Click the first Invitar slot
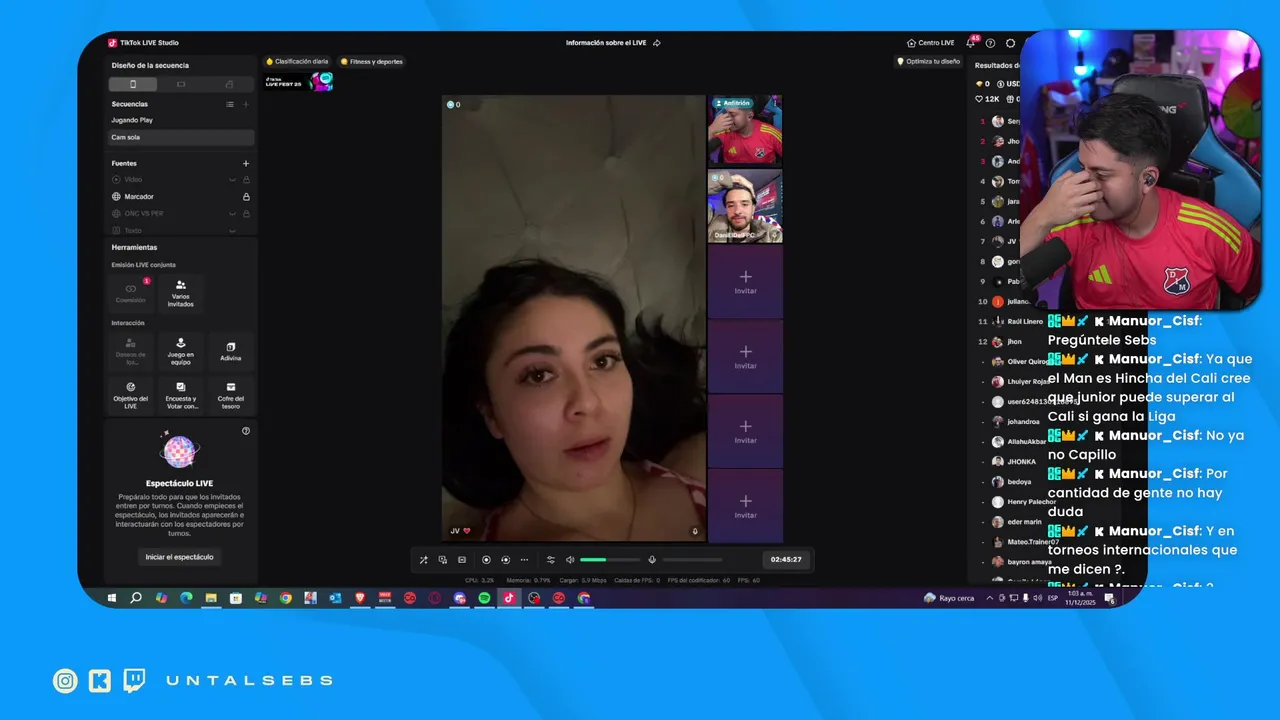This screenshot has width=1280, height=720. (745, 282)
